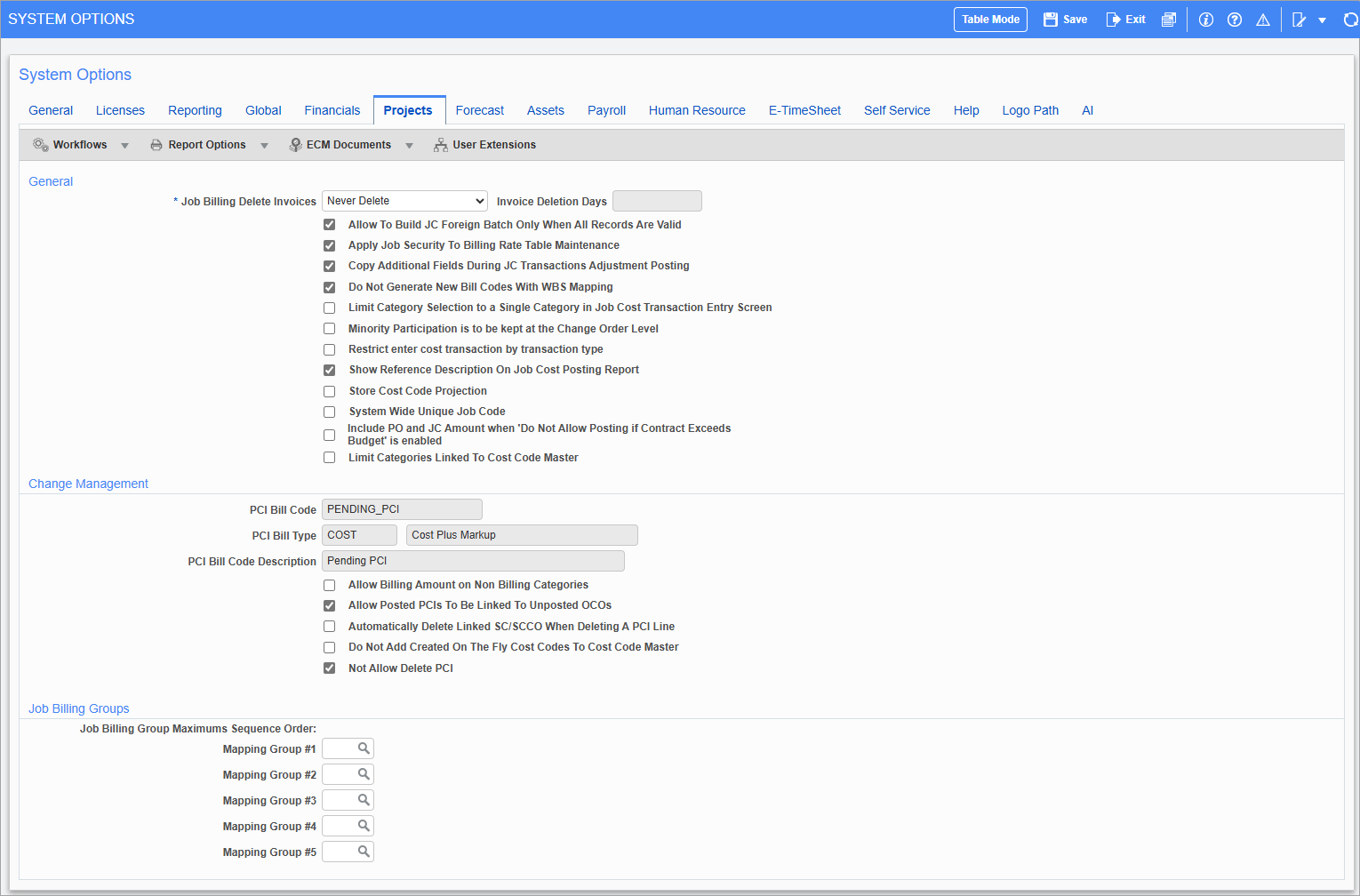Click the warning triangle icon
Screen dimensions: 1360x896
(1263, 19)
